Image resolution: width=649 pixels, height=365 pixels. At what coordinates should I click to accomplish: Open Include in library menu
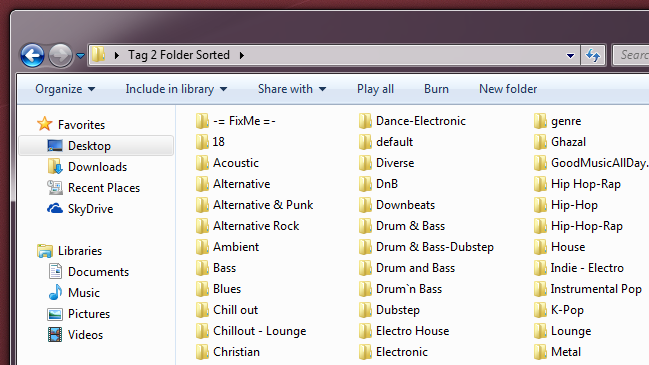tap(176, 89)
